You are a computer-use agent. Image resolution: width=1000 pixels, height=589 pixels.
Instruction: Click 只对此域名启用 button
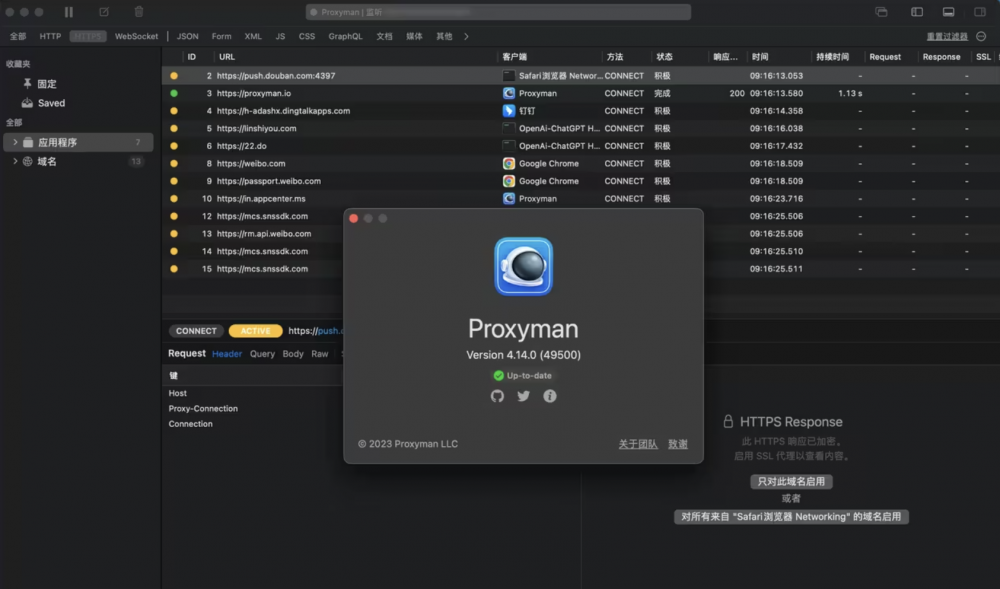click(x=791, y=481)
